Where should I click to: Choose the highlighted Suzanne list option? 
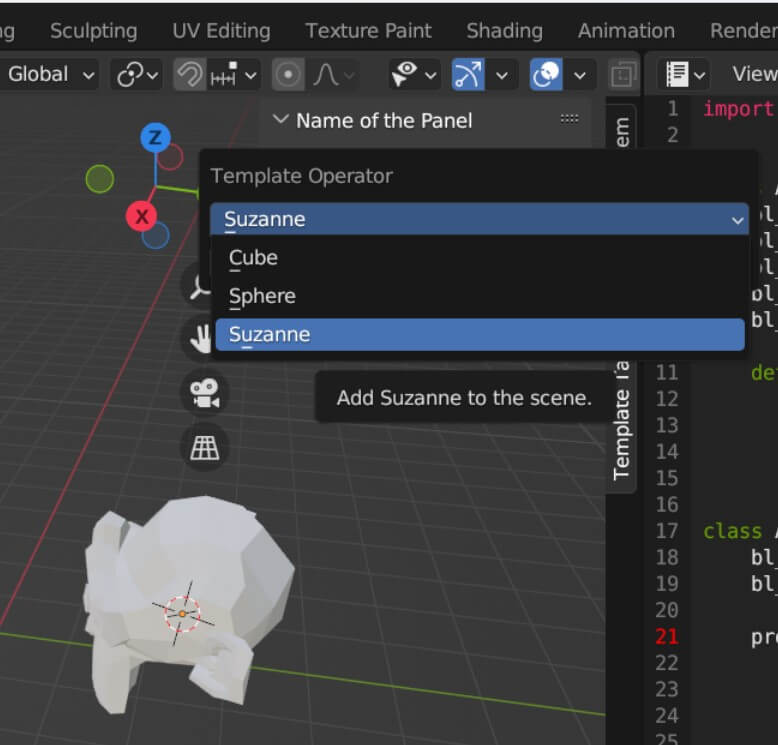tap(479, 335)
